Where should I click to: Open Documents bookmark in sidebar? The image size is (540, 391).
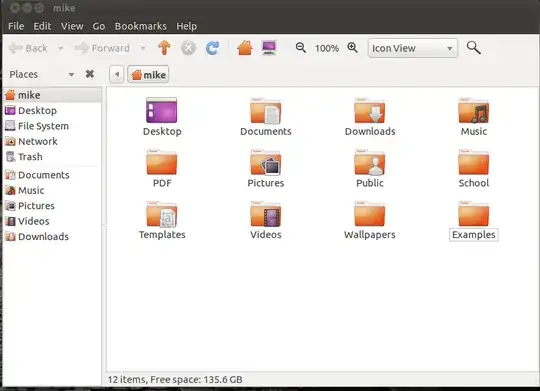pyautogui.click(x=52, y=175)
